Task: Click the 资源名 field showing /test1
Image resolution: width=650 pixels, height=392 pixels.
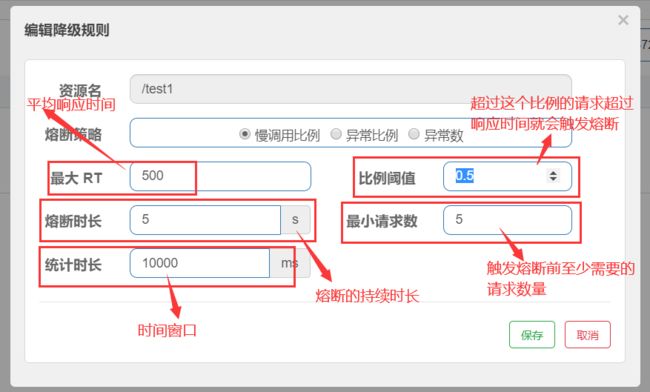Action: pyautogui.click(x=351, y=89)
